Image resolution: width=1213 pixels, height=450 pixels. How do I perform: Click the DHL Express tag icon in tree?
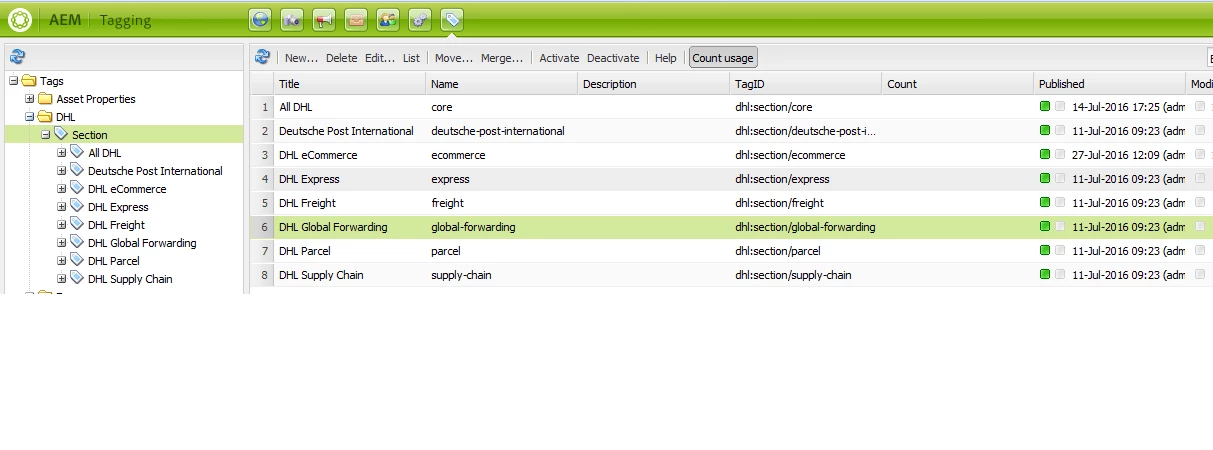77,206
